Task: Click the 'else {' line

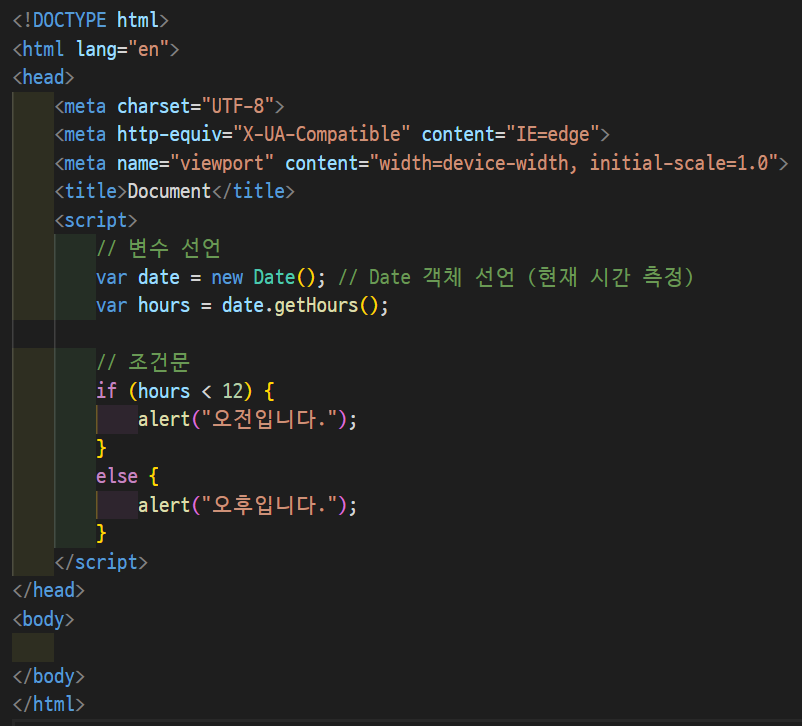Action: coord(127,476)
